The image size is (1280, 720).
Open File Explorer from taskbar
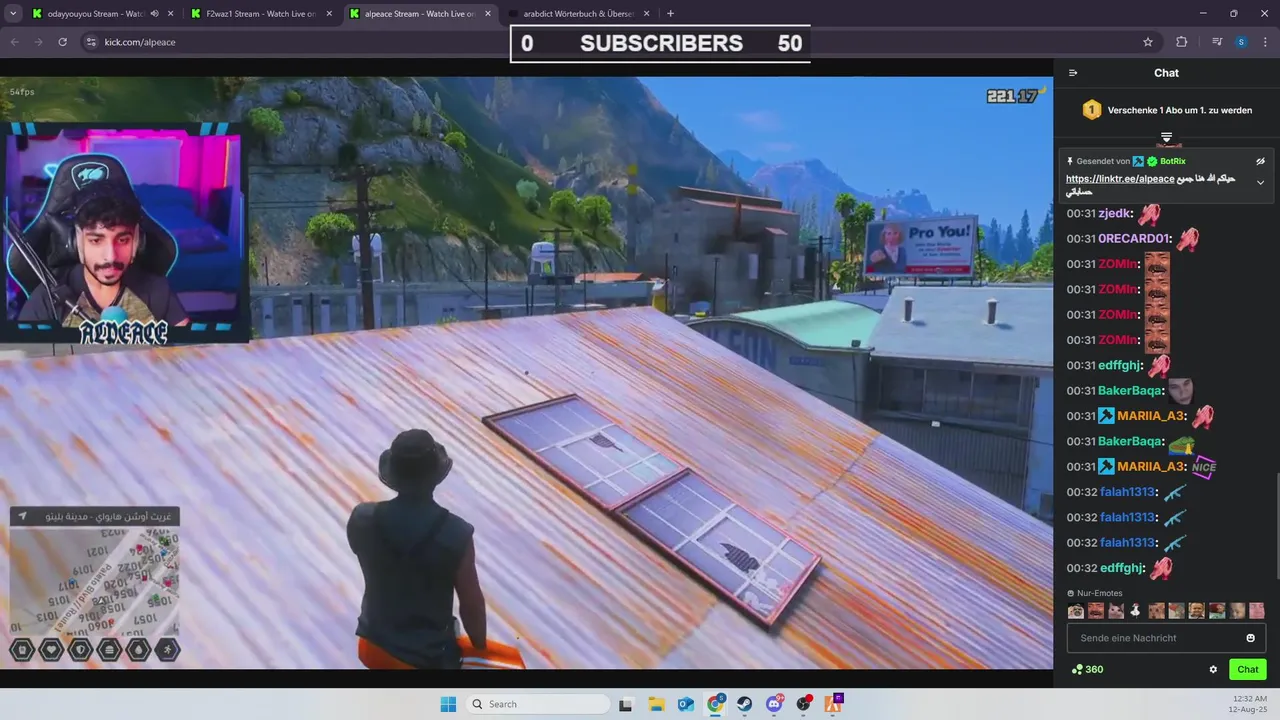pos(656,704)
